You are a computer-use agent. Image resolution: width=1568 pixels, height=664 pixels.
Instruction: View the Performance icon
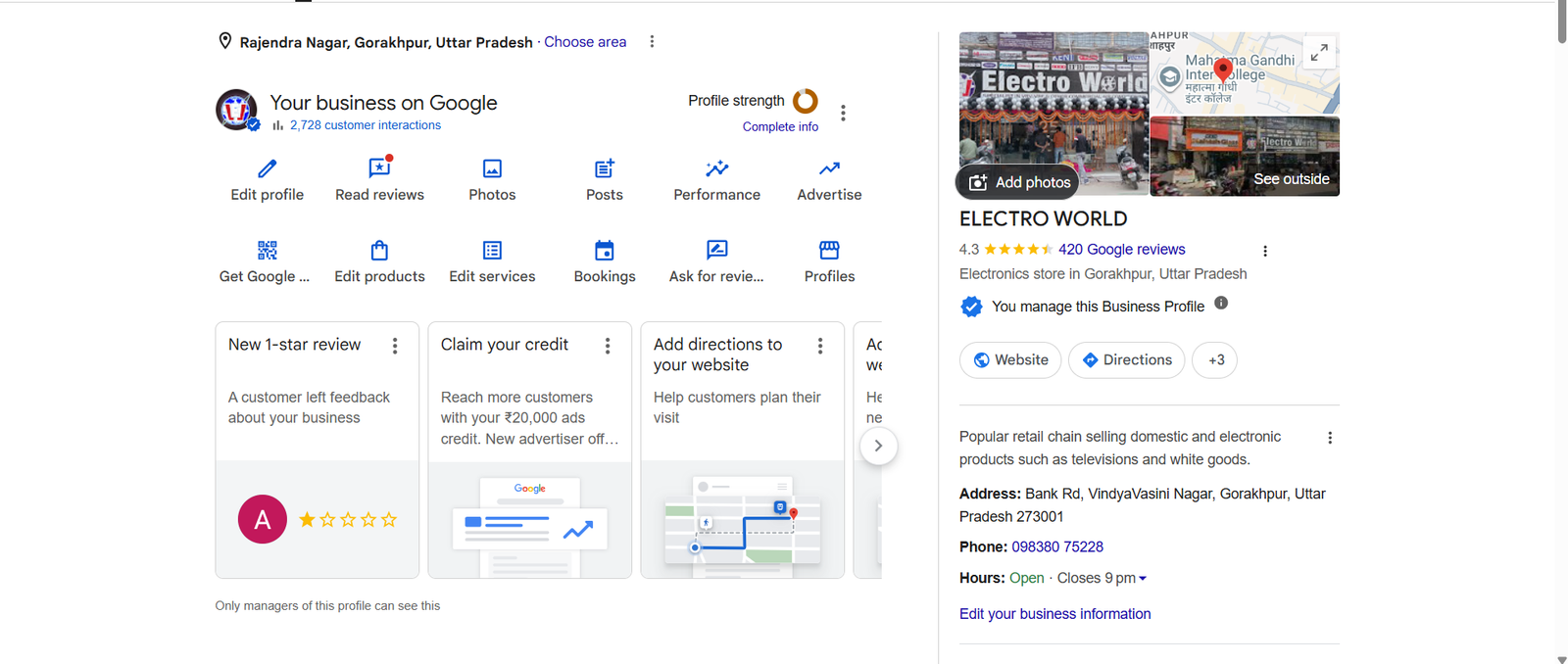click(717, 168)
